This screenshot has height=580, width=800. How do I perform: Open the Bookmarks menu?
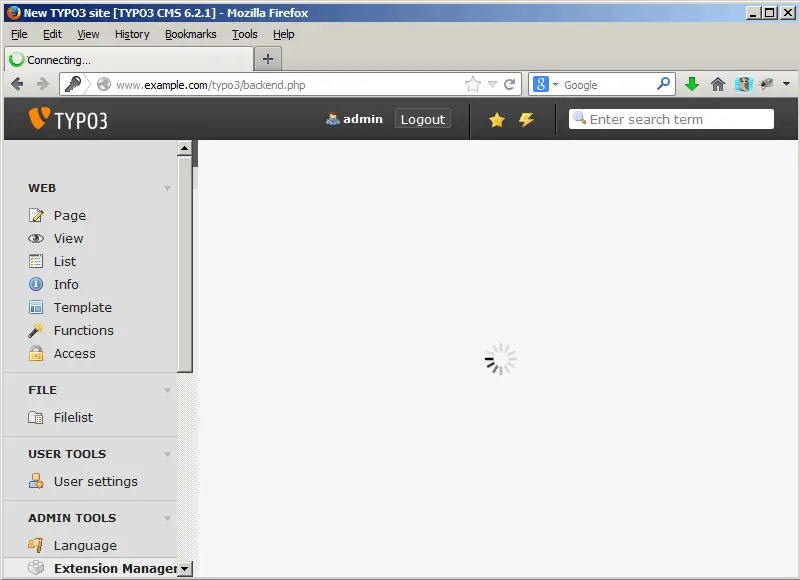pos(191,34)
